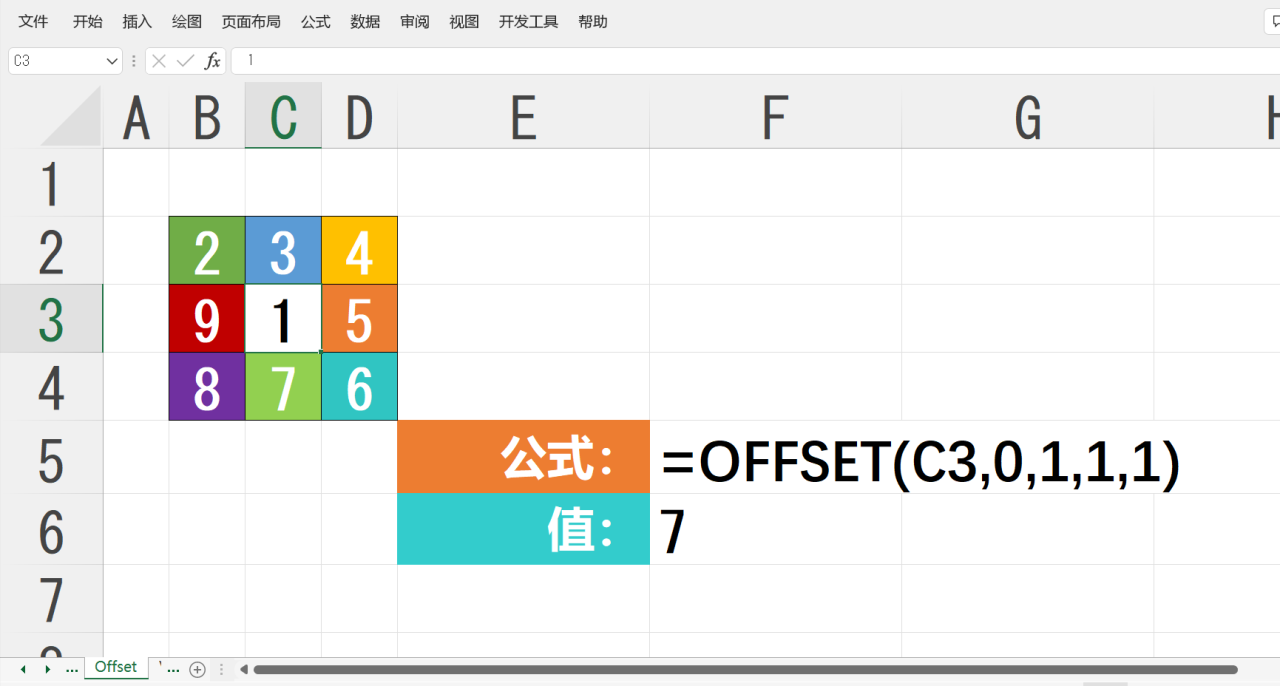The image size is (1280, 686).
Task: Select row 1 header
Action: [x=51, y=183]
